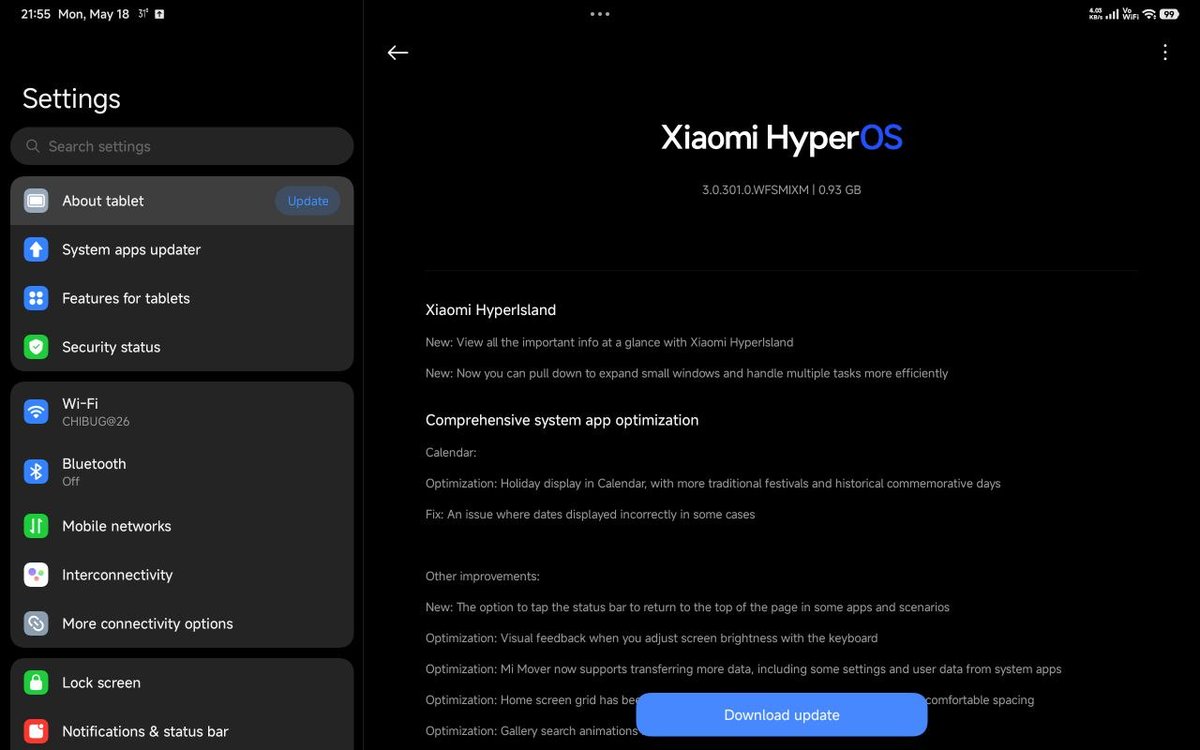The image size is (1200, 750).
Task: Tap the About tablet icon
Action: [36, 201]
